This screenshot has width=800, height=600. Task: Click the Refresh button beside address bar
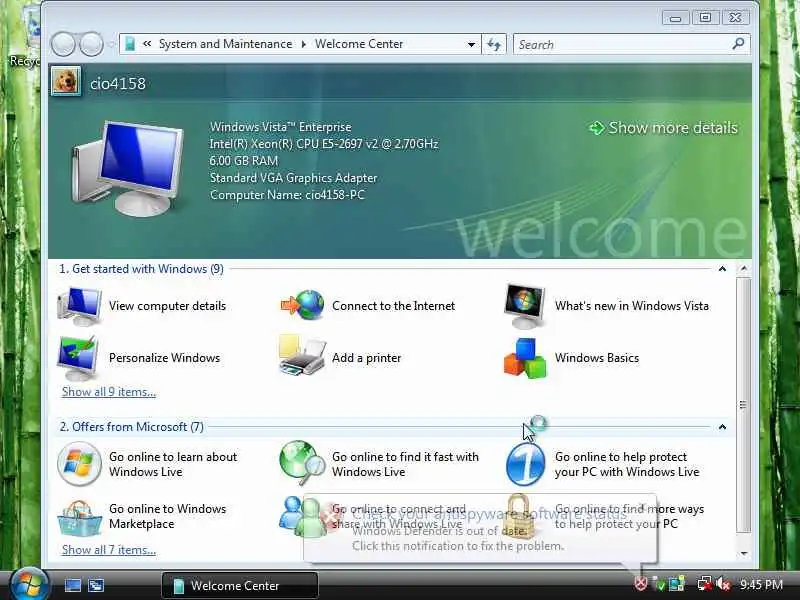(494, 44)
